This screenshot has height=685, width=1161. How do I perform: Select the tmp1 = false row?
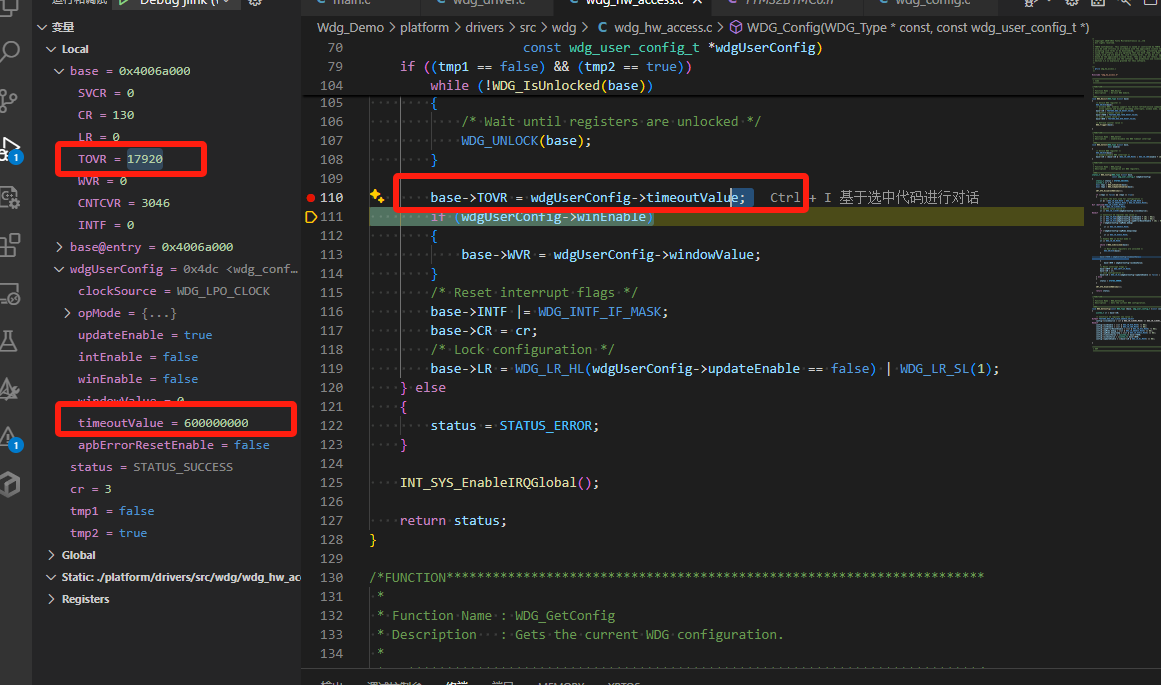tap(167, 511)
